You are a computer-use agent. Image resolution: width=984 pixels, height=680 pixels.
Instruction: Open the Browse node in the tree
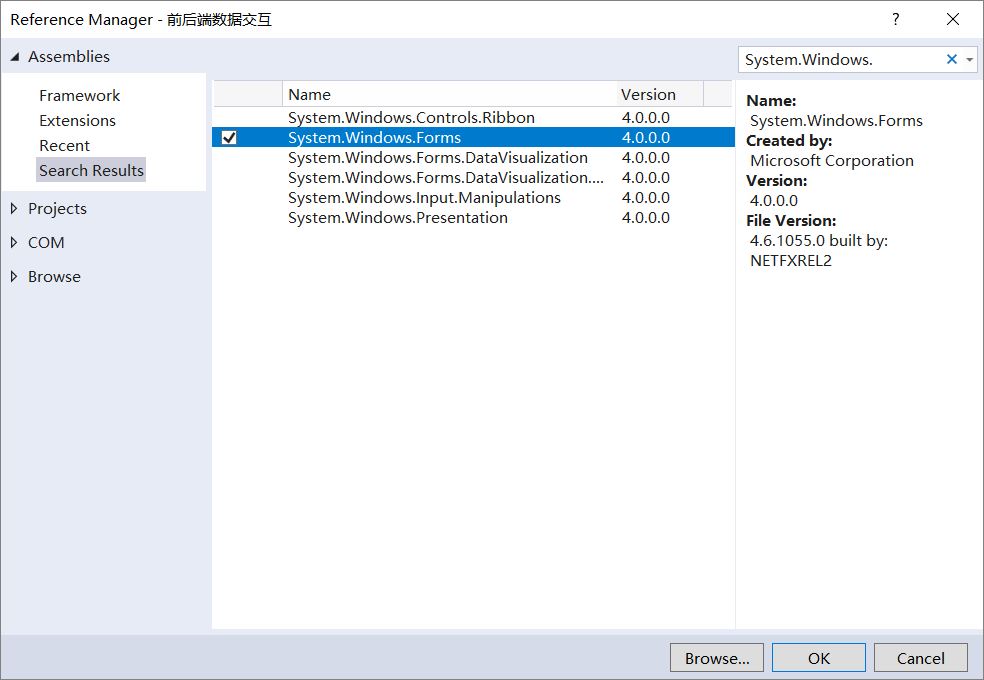point(54,276)
